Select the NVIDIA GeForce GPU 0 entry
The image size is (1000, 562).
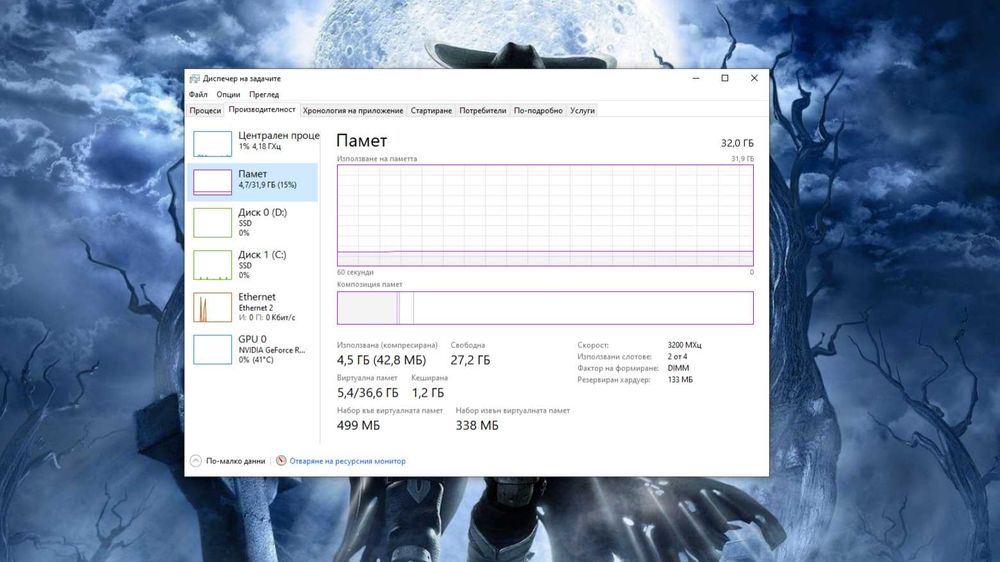click(253, 350)
